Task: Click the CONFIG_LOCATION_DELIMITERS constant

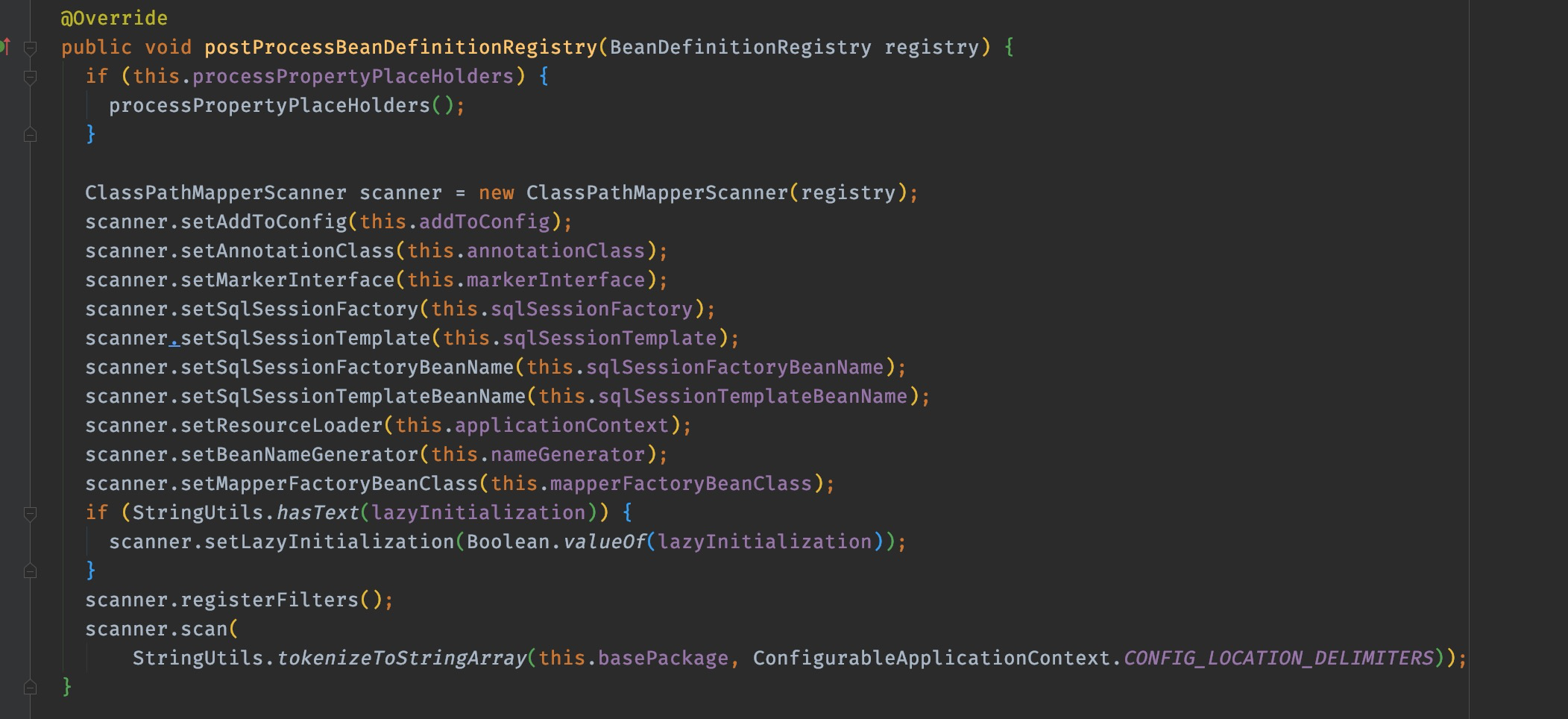Action: click(x=1278, y=658)
